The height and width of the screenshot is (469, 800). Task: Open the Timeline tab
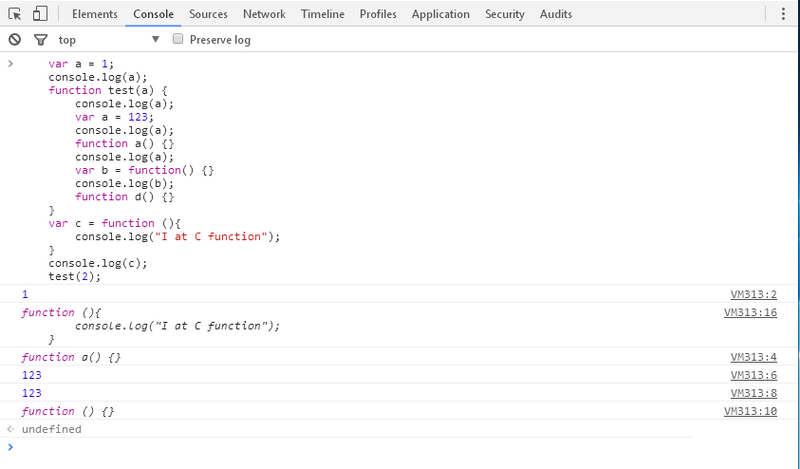[323, 14]
